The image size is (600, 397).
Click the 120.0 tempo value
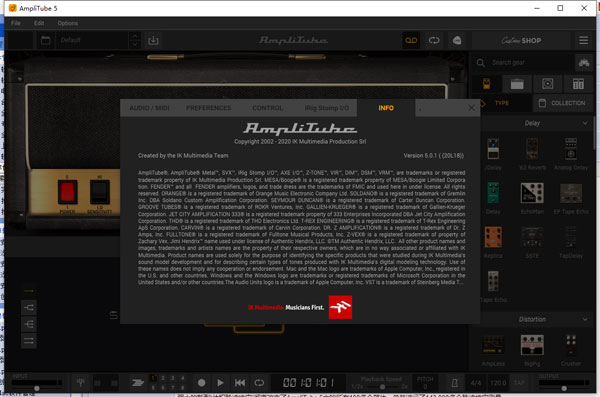(x=498, y=382)
